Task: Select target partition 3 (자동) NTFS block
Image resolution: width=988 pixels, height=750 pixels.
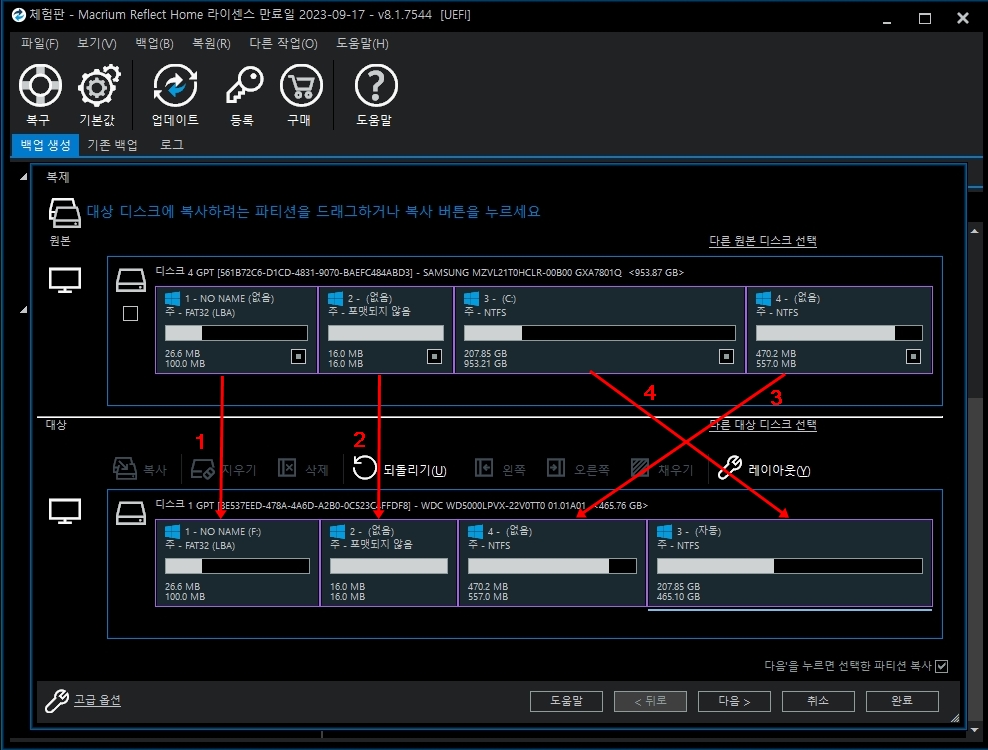Action: click(790, 563)
